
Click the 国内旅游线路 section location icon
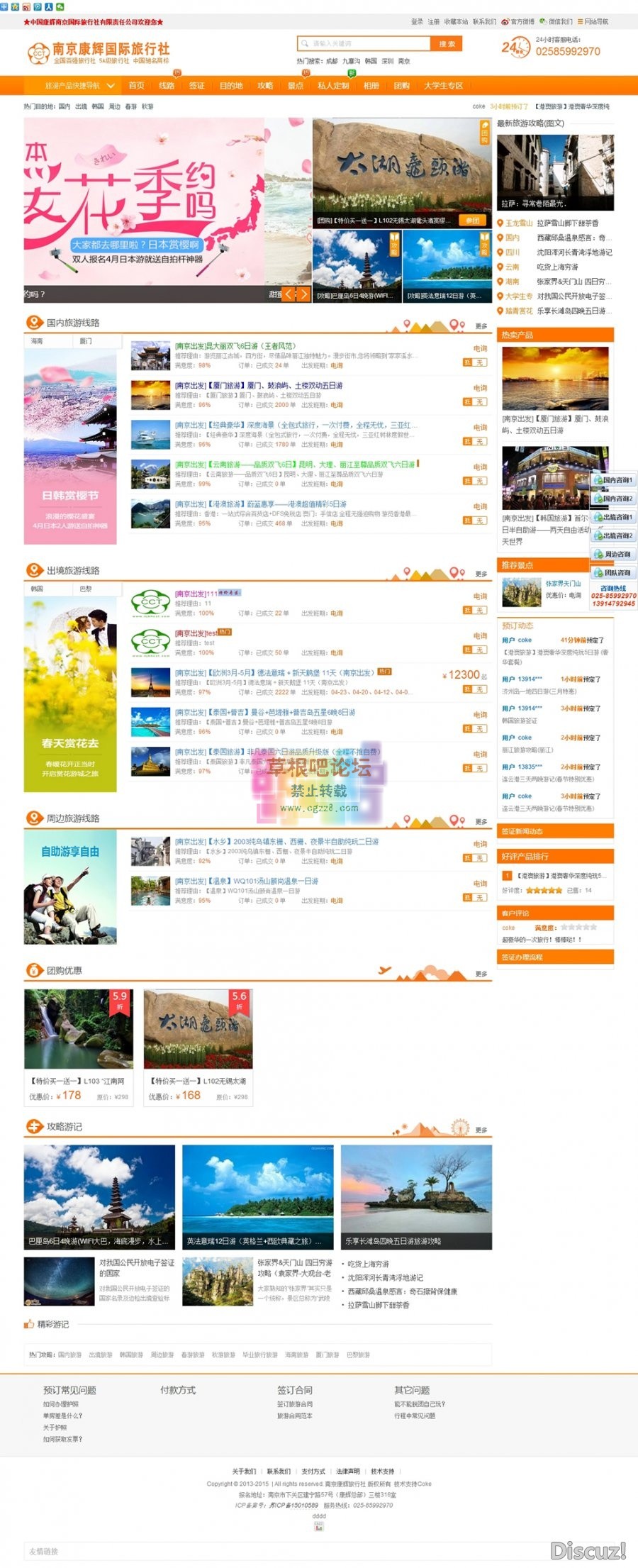[x=34, y=323]
